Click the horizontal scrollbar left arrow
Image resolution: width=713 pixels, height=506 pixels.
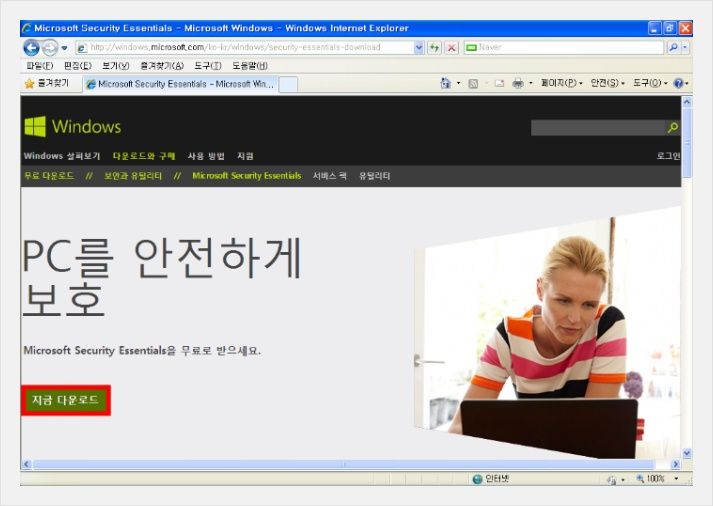click(x=26, y=464)
